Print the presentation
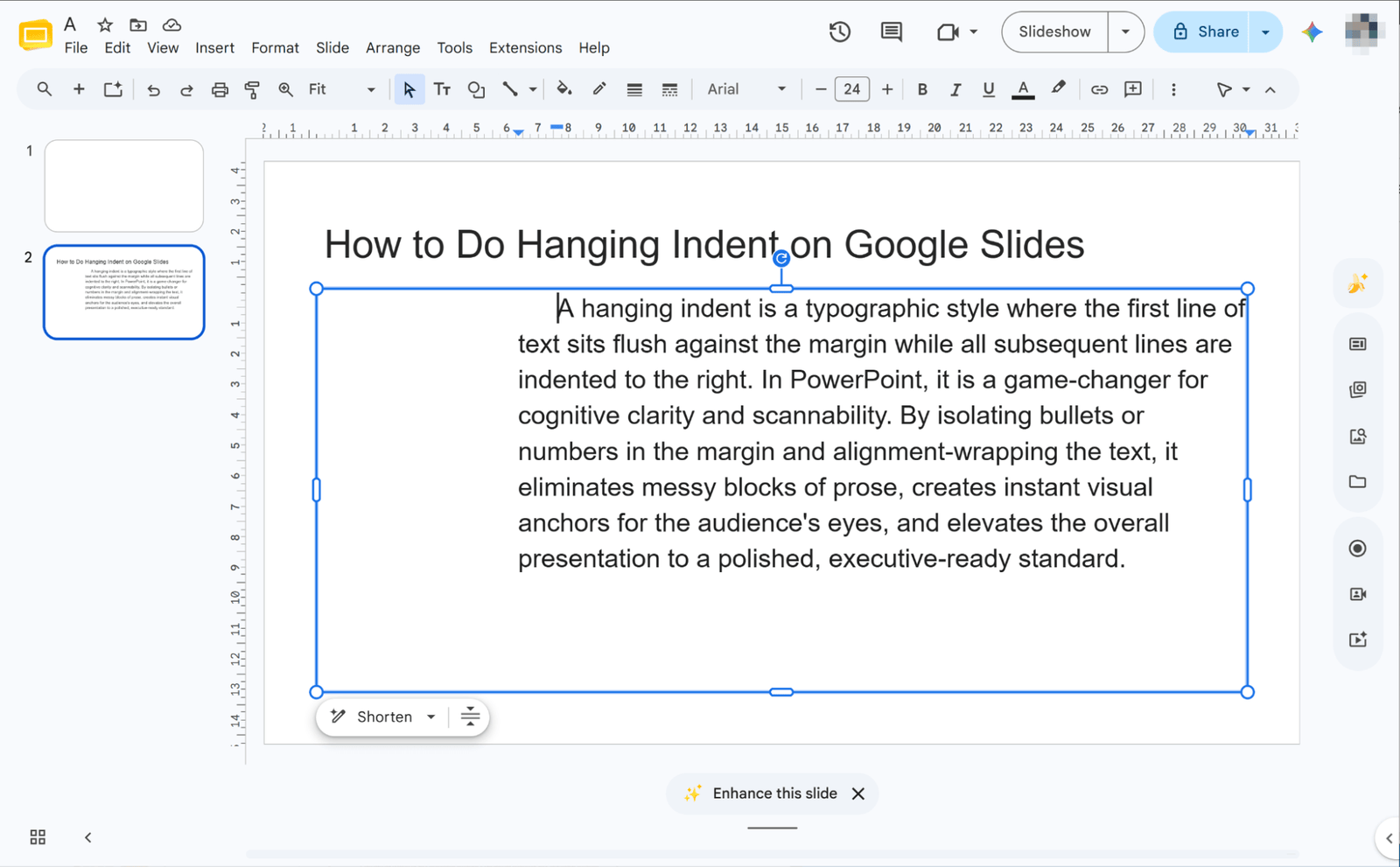Screen dimensions: 1400x867 [x=220, y=89]
